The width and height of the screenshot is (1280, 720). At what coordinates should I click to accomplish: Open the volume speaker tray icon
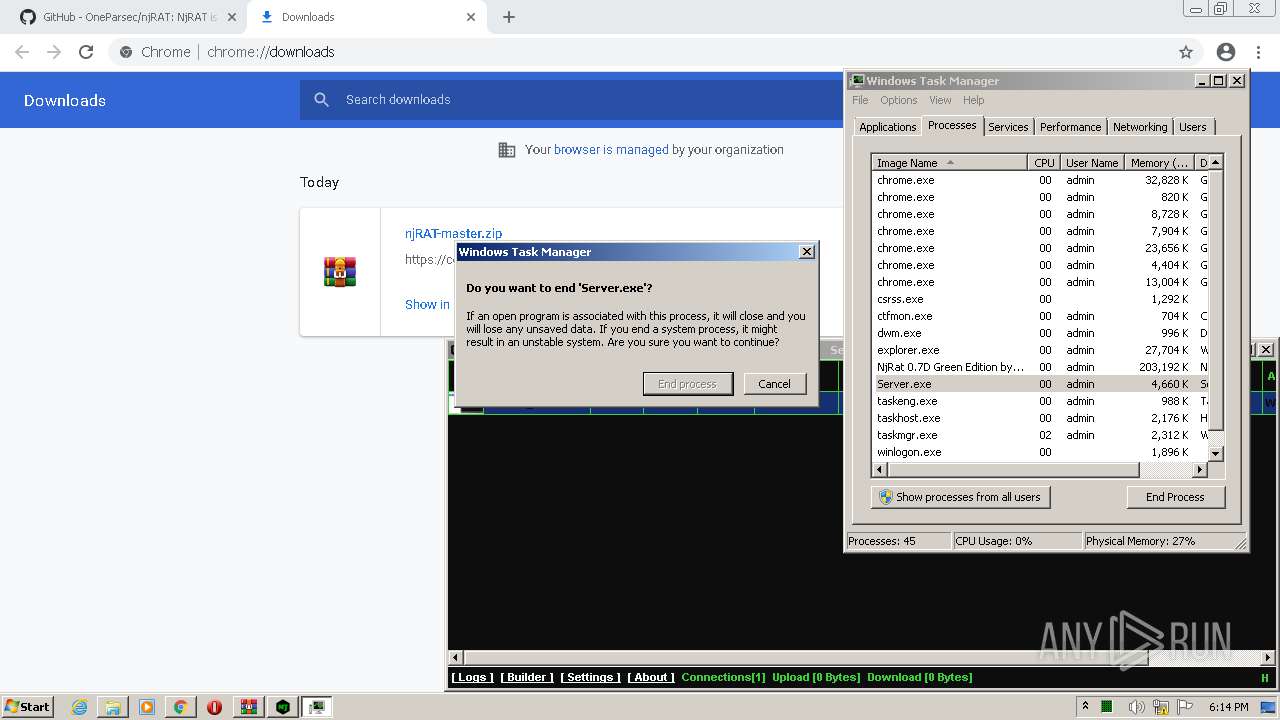pos(1136,707)
